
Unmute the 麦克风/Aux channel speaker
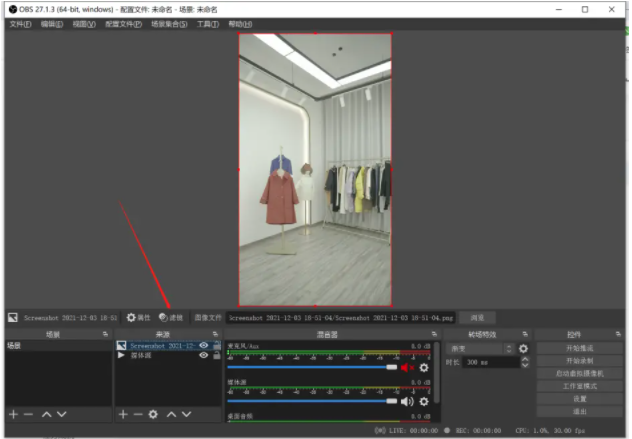pyautogui.click(x=407, y=368)
